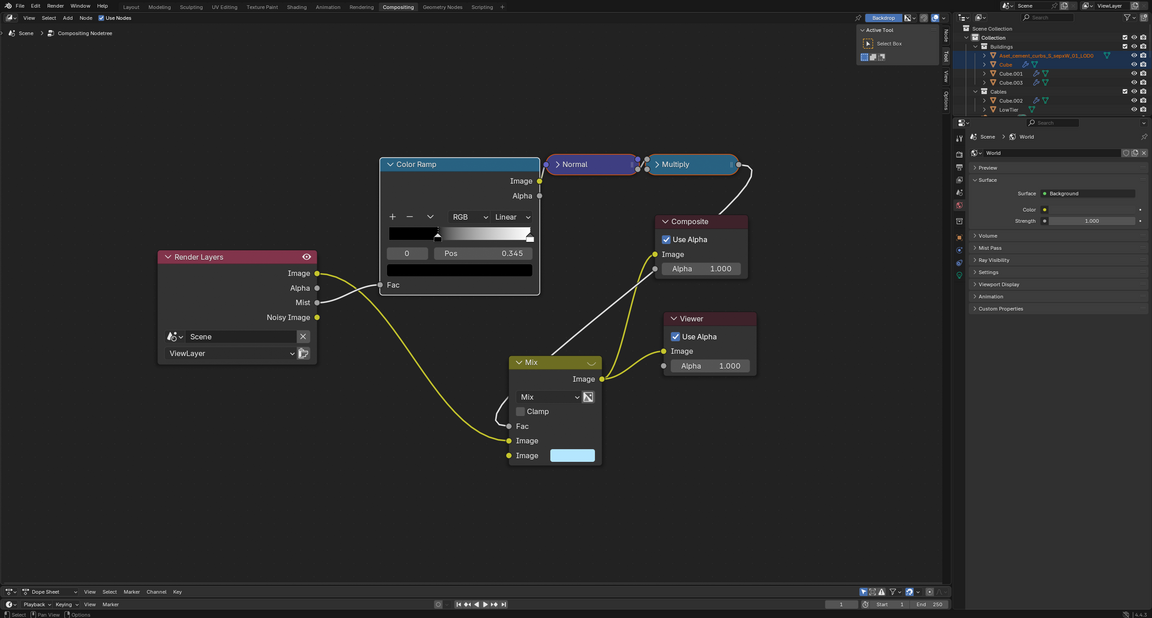Toggle the Use Nodes checkbox
The image size is (1152, 618).
point(101,18)
